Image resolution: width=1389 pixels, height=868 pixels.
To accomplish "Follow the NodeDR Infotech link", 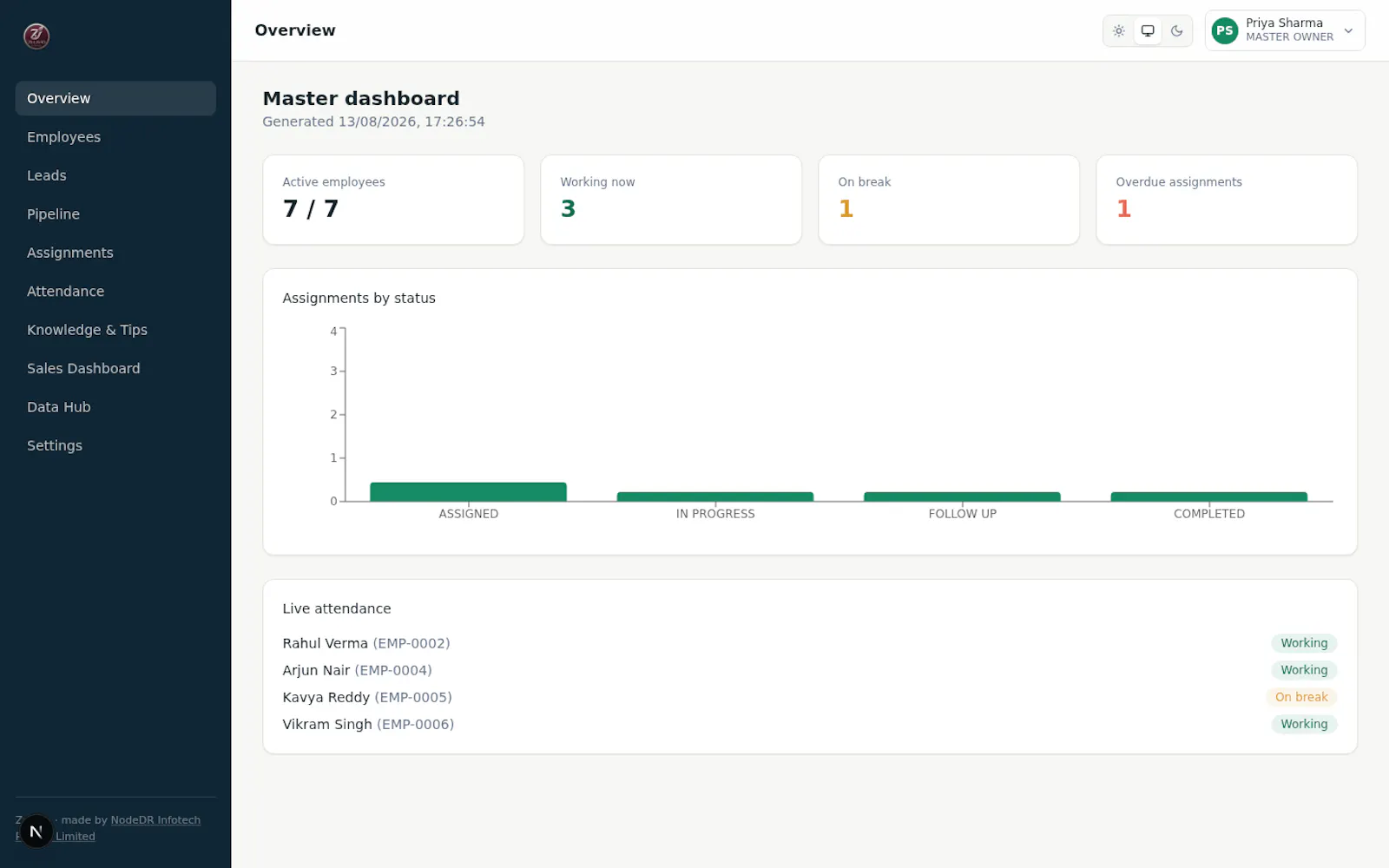I will 155,820.
